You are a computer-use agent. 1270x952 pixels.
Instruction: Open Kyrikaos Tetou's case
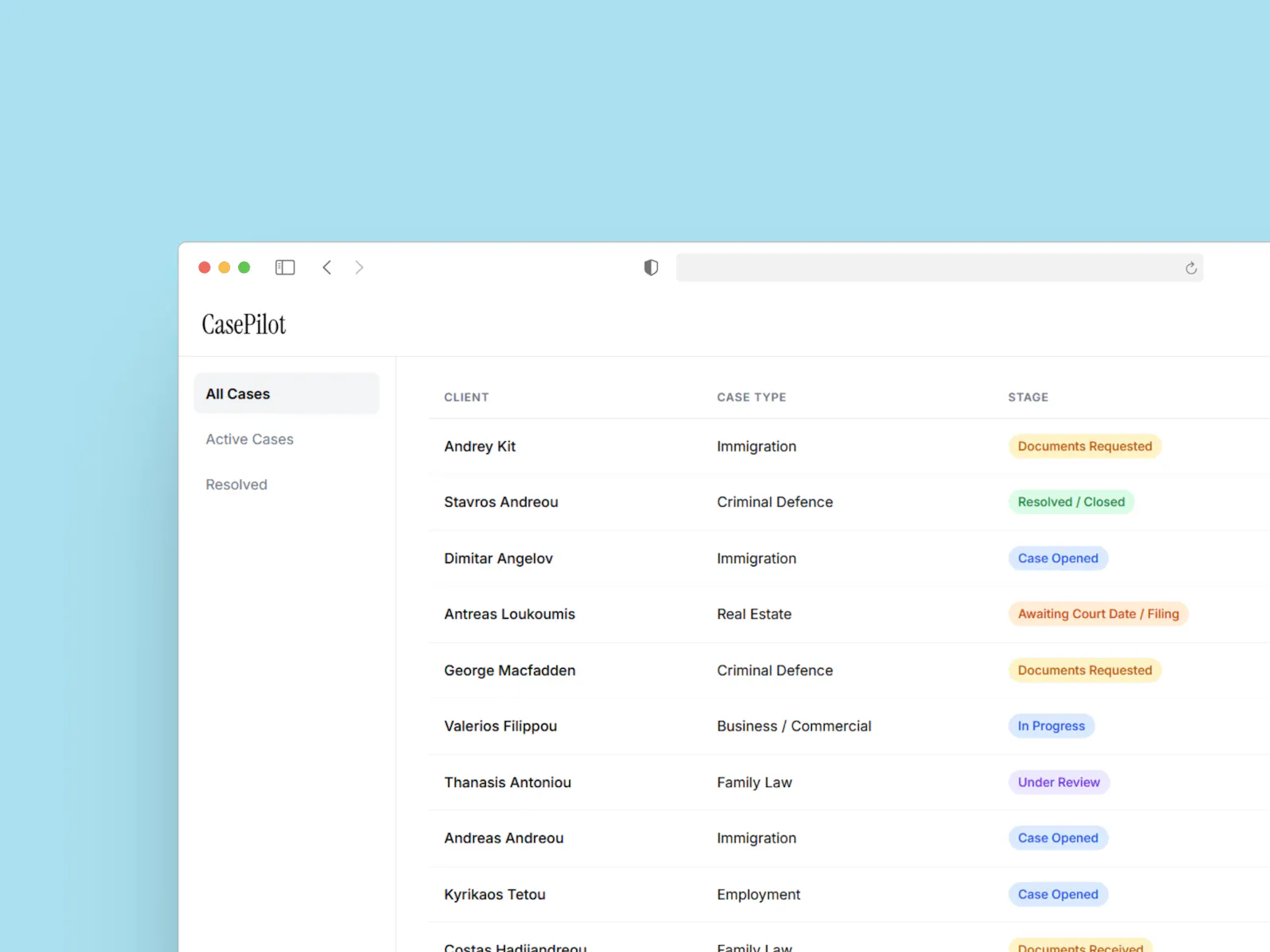(x=495, y=894)
